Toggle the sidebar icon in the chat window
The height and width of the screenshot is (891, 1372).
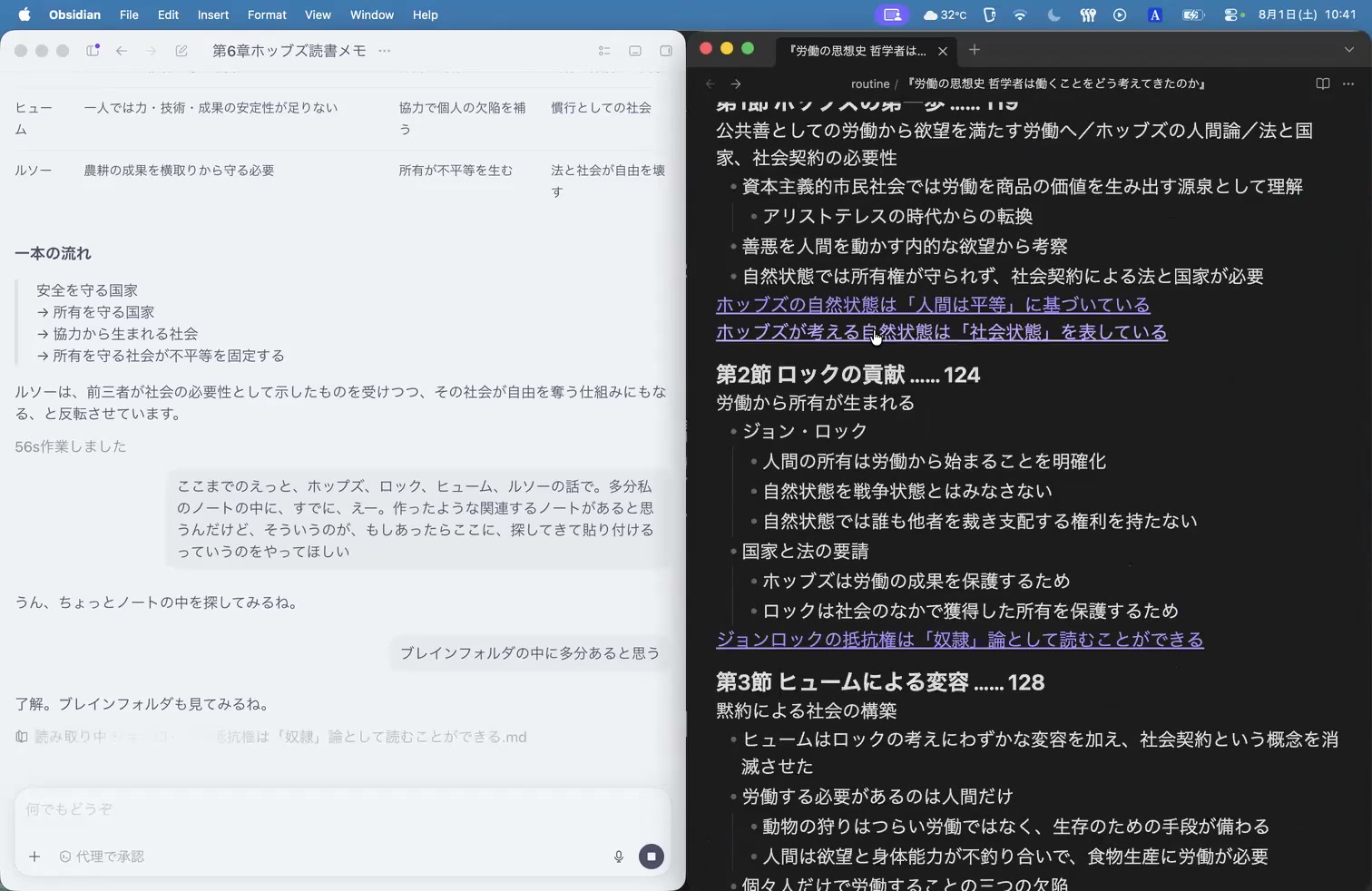[x=93, y=51]
